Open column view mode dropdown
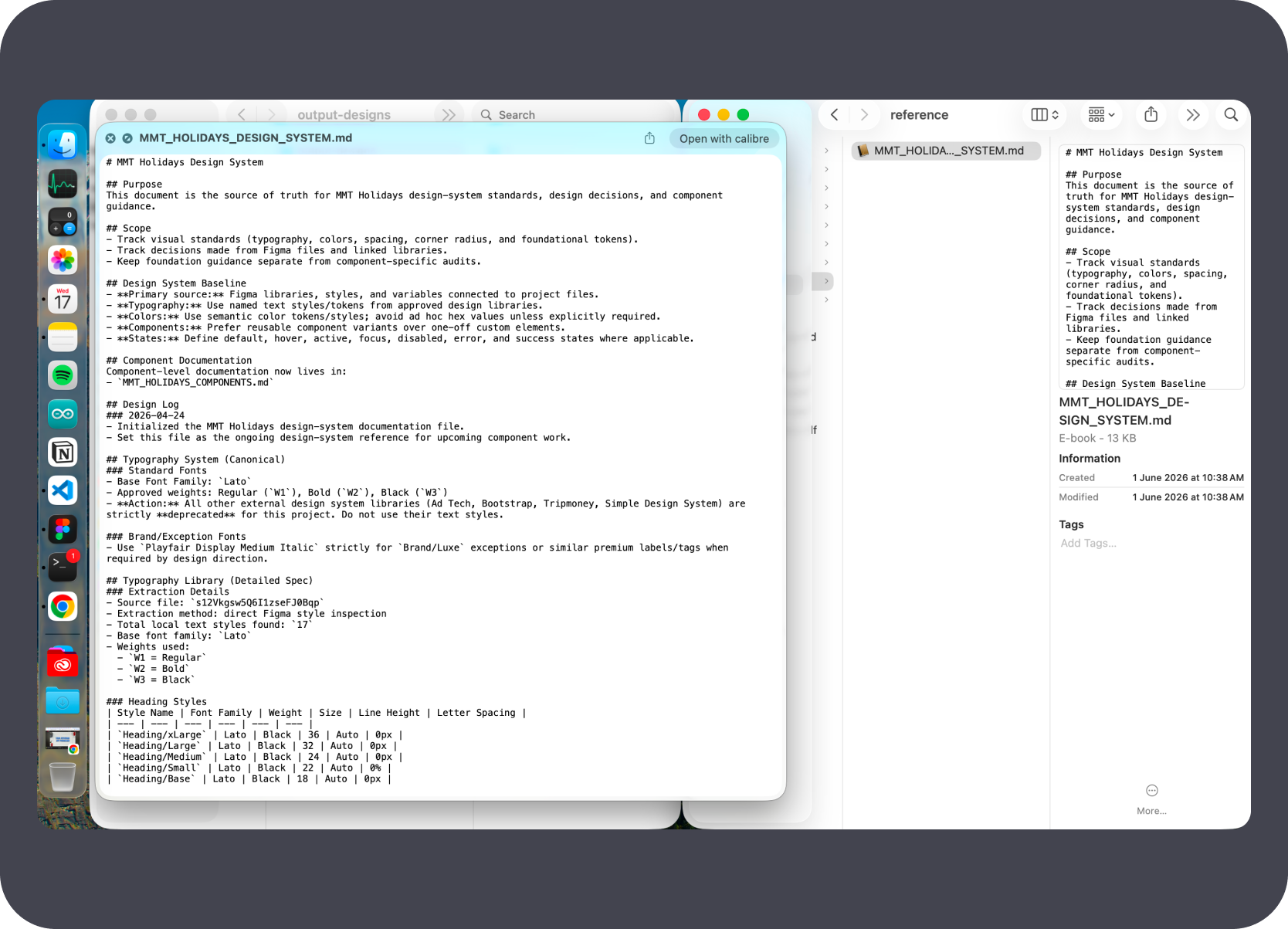This screenshot has width=1288, height=929. tap(1045, 115)
